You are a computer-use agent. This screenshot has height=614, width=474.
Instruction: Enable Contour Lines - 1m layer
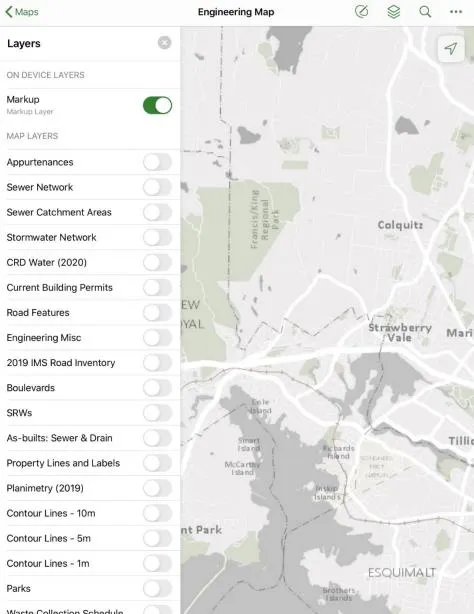[157, 563]
